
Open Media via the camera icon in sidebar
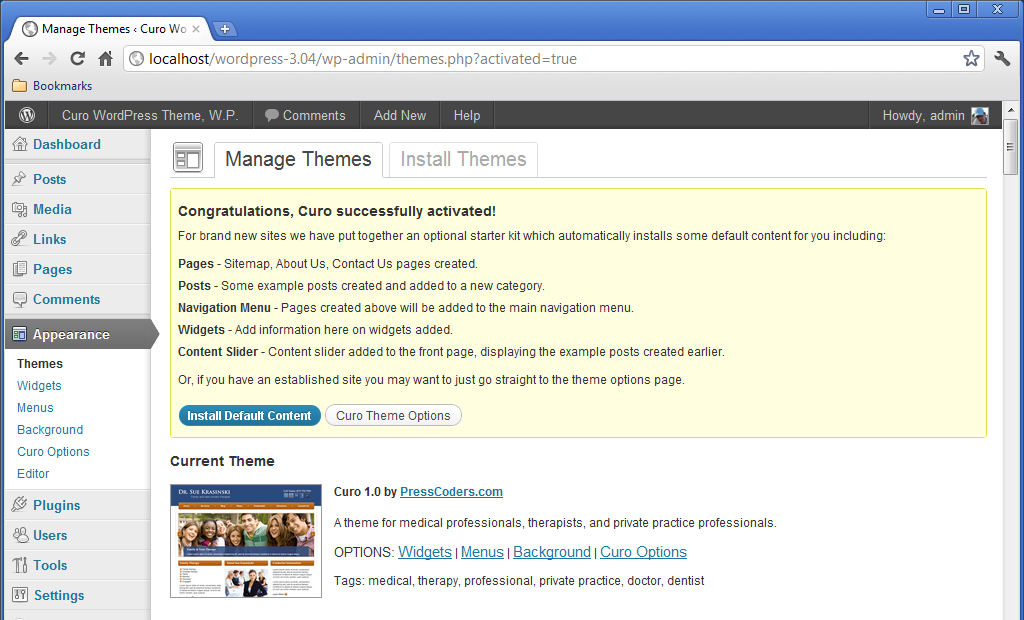(21, 209)
